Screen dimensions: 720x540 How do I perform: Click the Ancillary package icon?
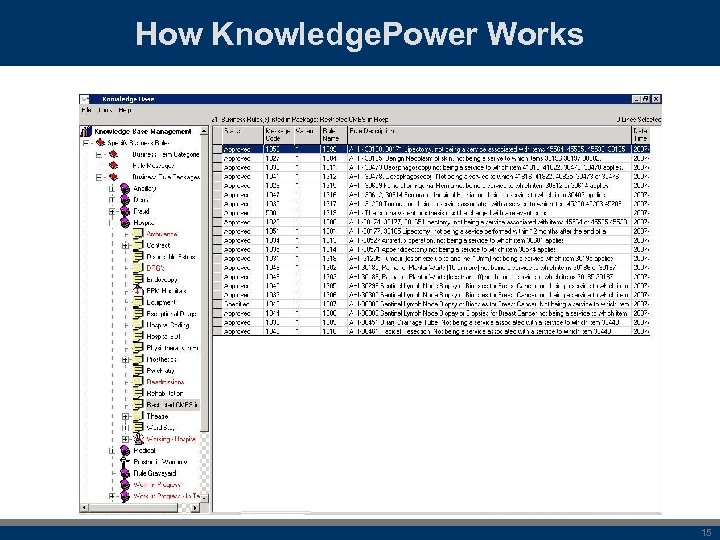(x=124, y=188)
